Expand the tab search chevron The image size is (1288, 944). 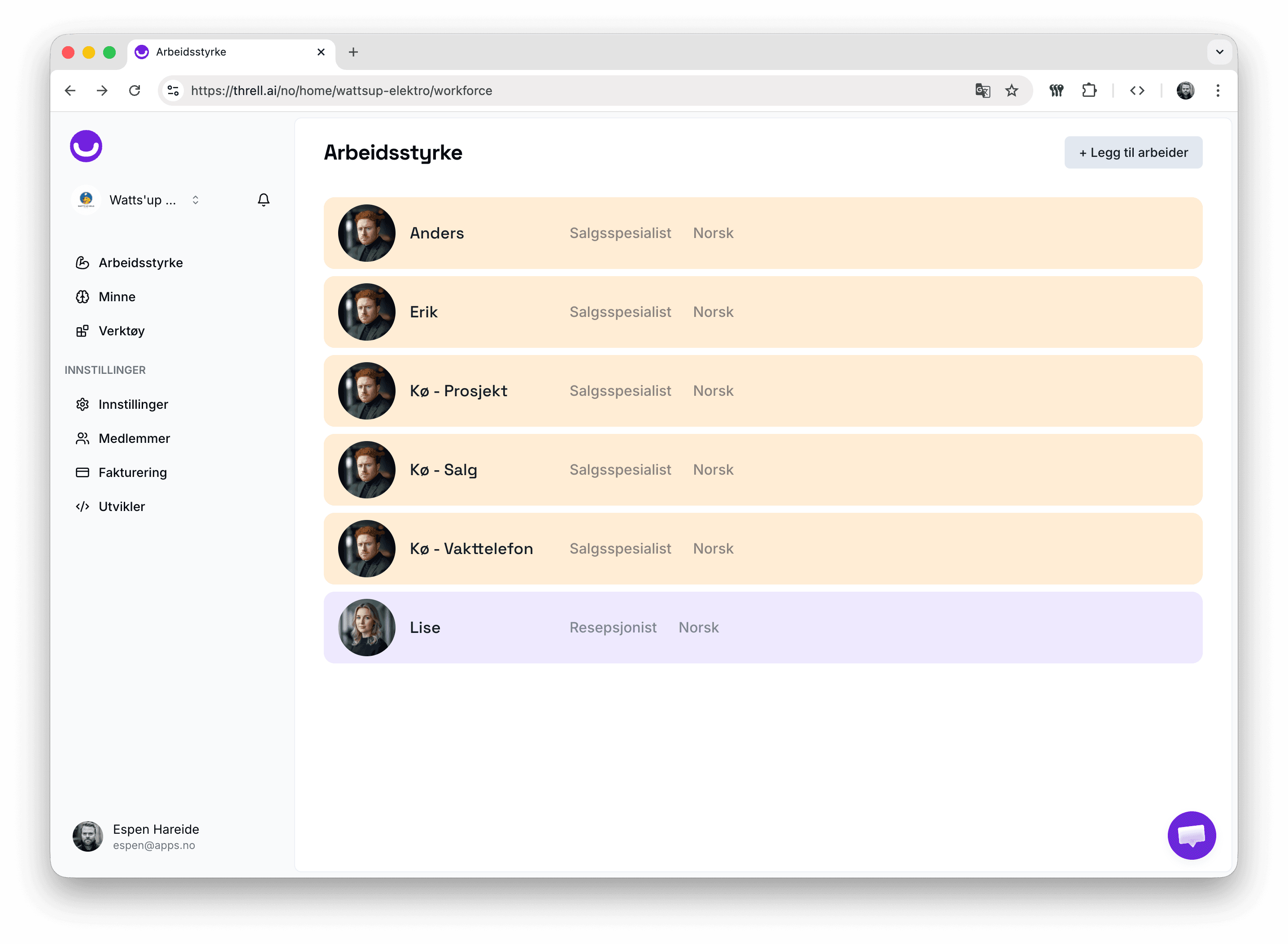1219,52
